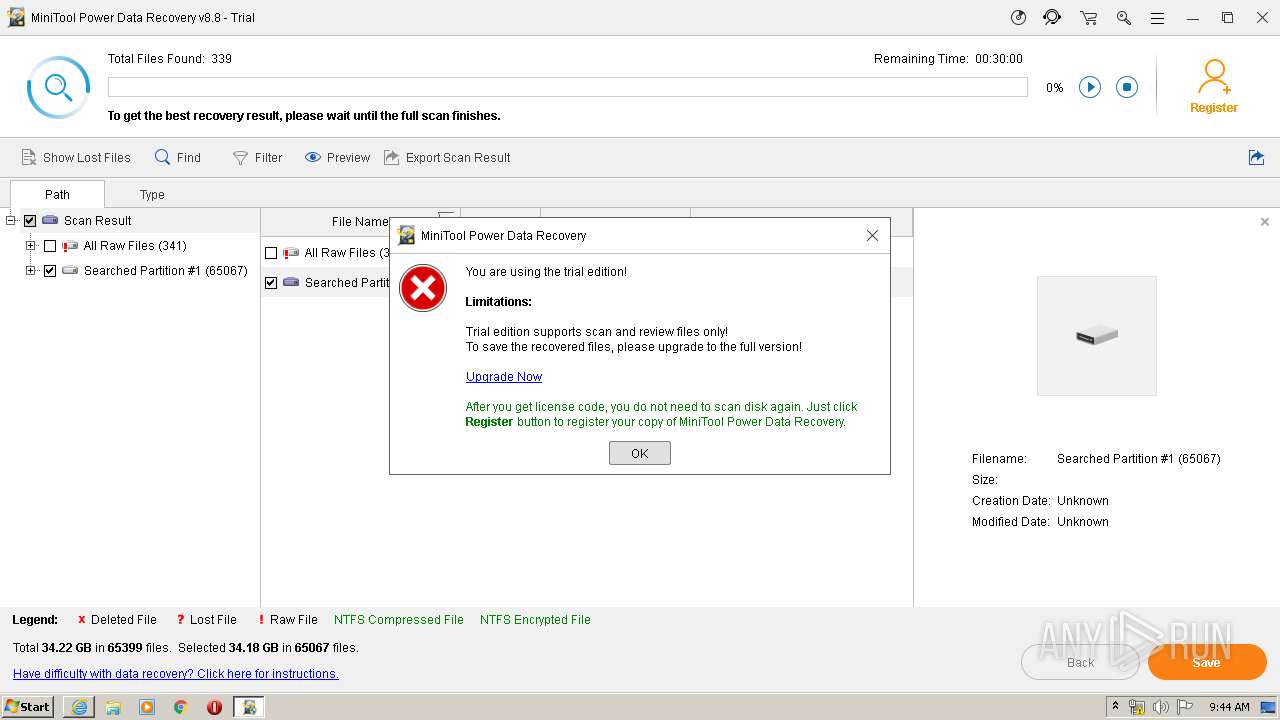Image resolution: width=1280 pixels, height=720 pixels.
Task: Switch to the Path tab
Action: click(57, 194)
